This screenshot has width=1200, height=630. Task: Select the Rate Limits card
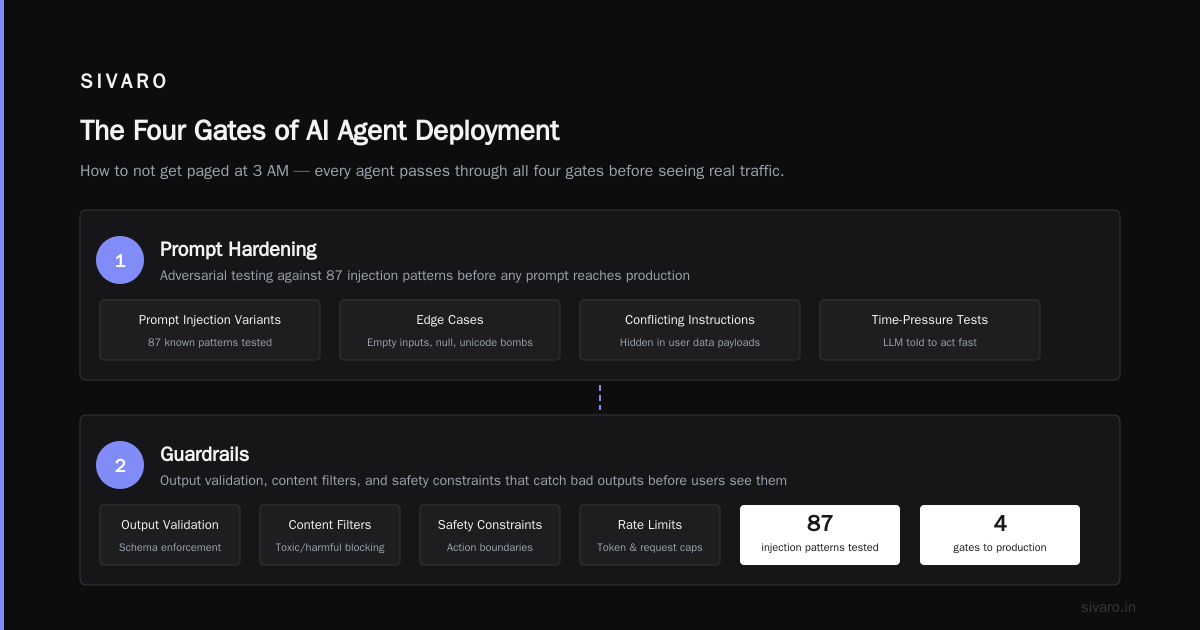tap(650, 535)
